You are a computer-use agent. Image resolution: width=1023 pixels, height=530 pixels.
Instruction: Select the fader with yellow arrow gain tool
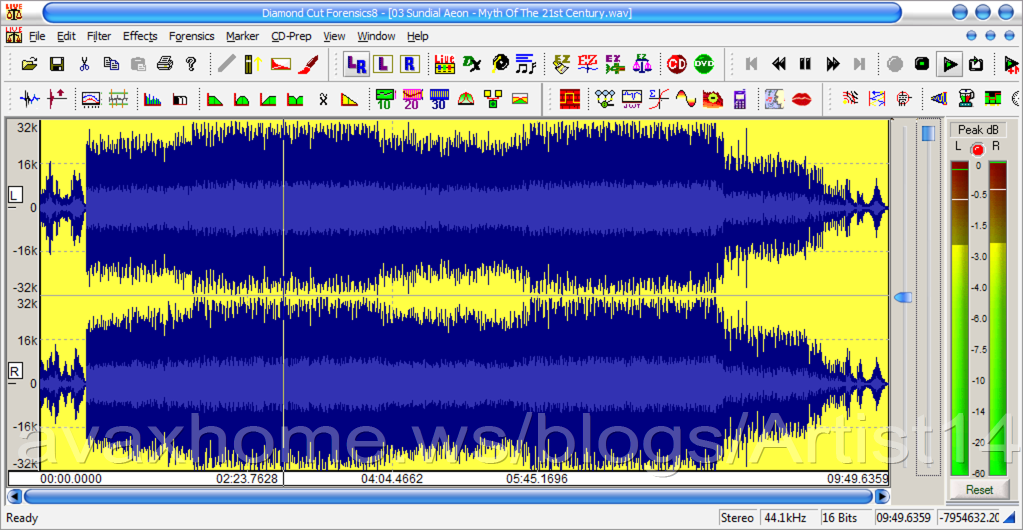point(253,64)
